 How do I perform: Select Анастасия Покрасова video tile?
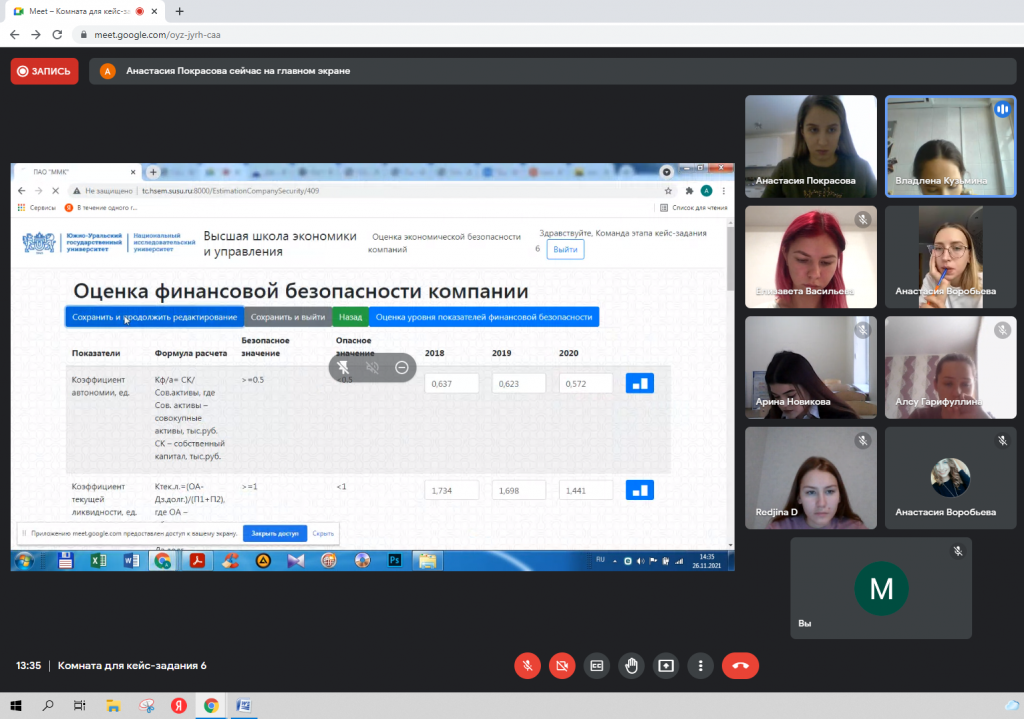[810, 146]
